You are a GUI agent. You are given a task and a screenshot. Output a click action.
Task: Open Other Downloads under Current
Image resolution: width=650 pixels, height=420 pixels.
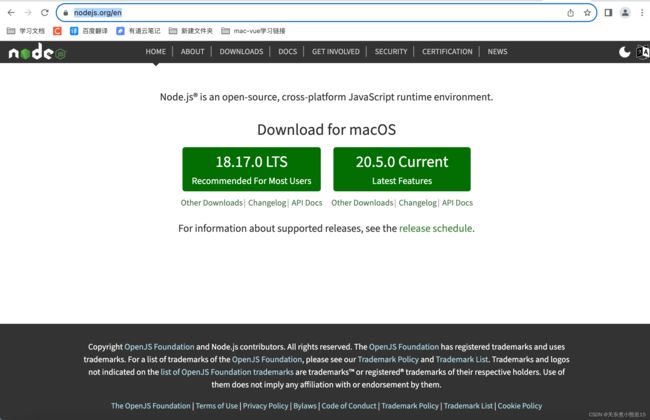[x=362, y=203]
